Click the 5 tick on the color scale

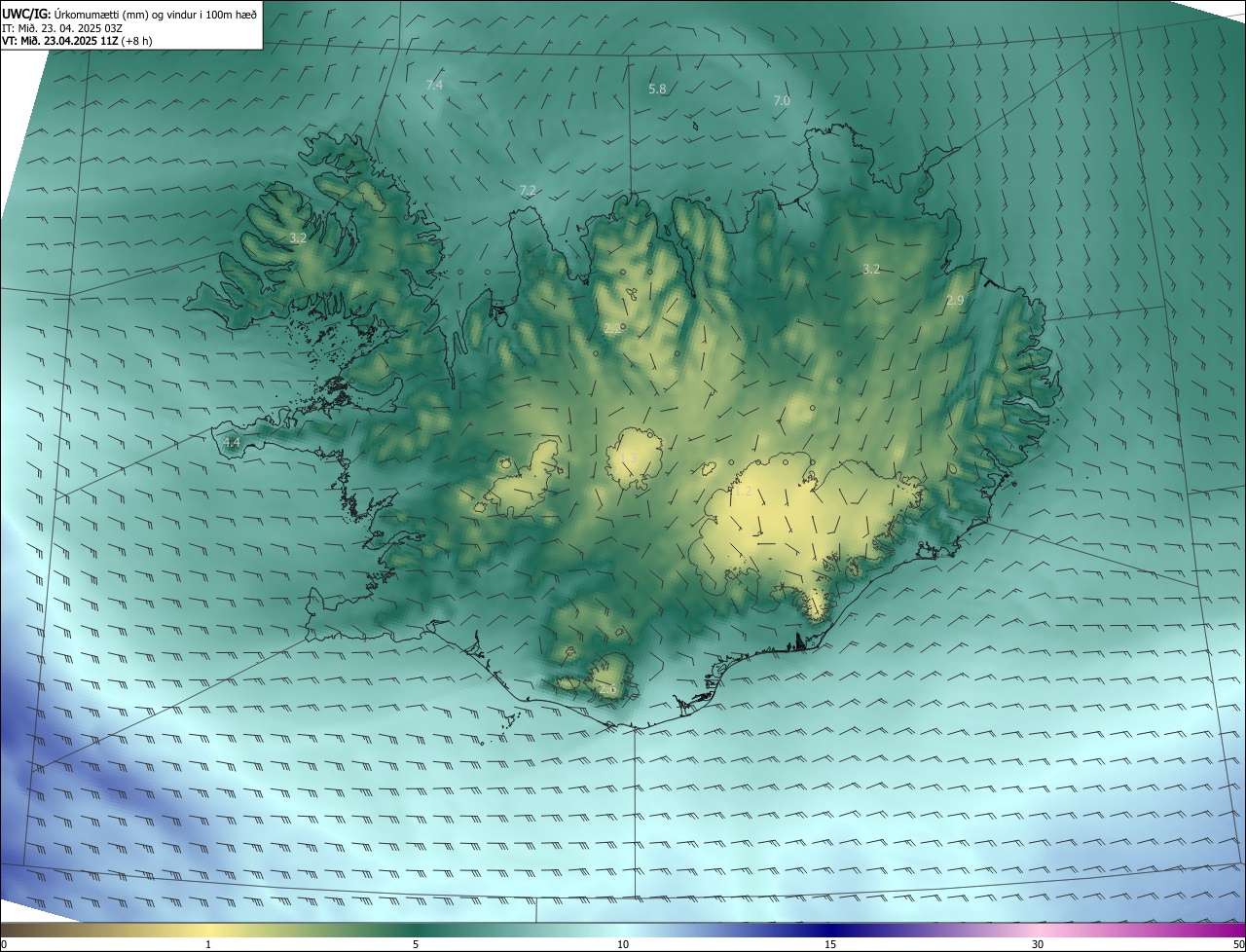pyautogui.click(x=416, y=945)
